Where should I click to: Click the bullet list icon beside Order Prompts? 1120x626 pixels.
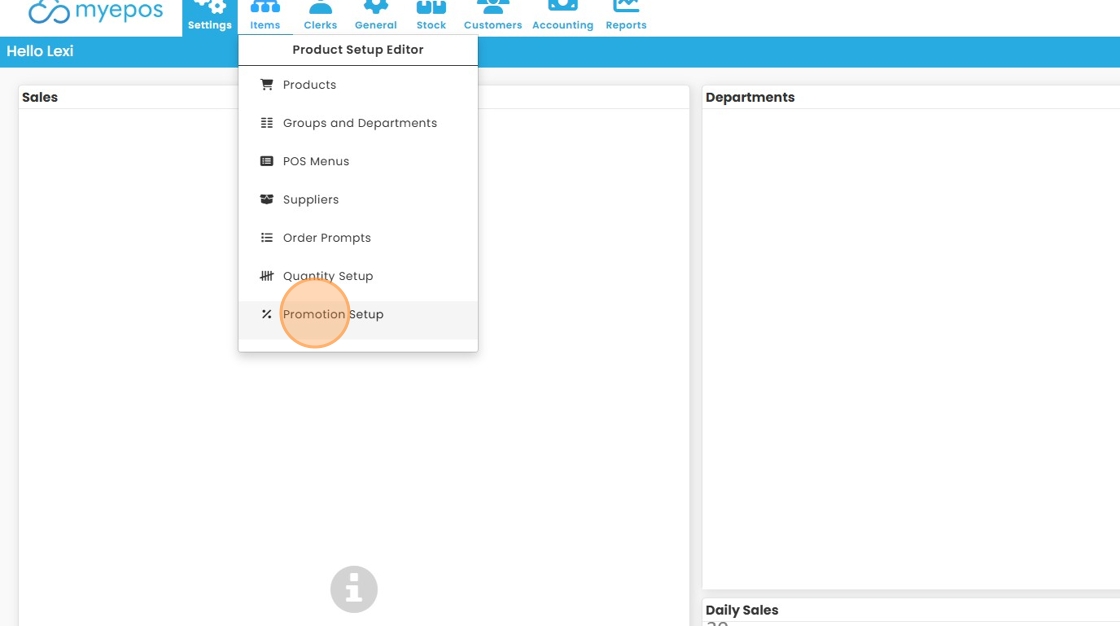tap(266, 237)
